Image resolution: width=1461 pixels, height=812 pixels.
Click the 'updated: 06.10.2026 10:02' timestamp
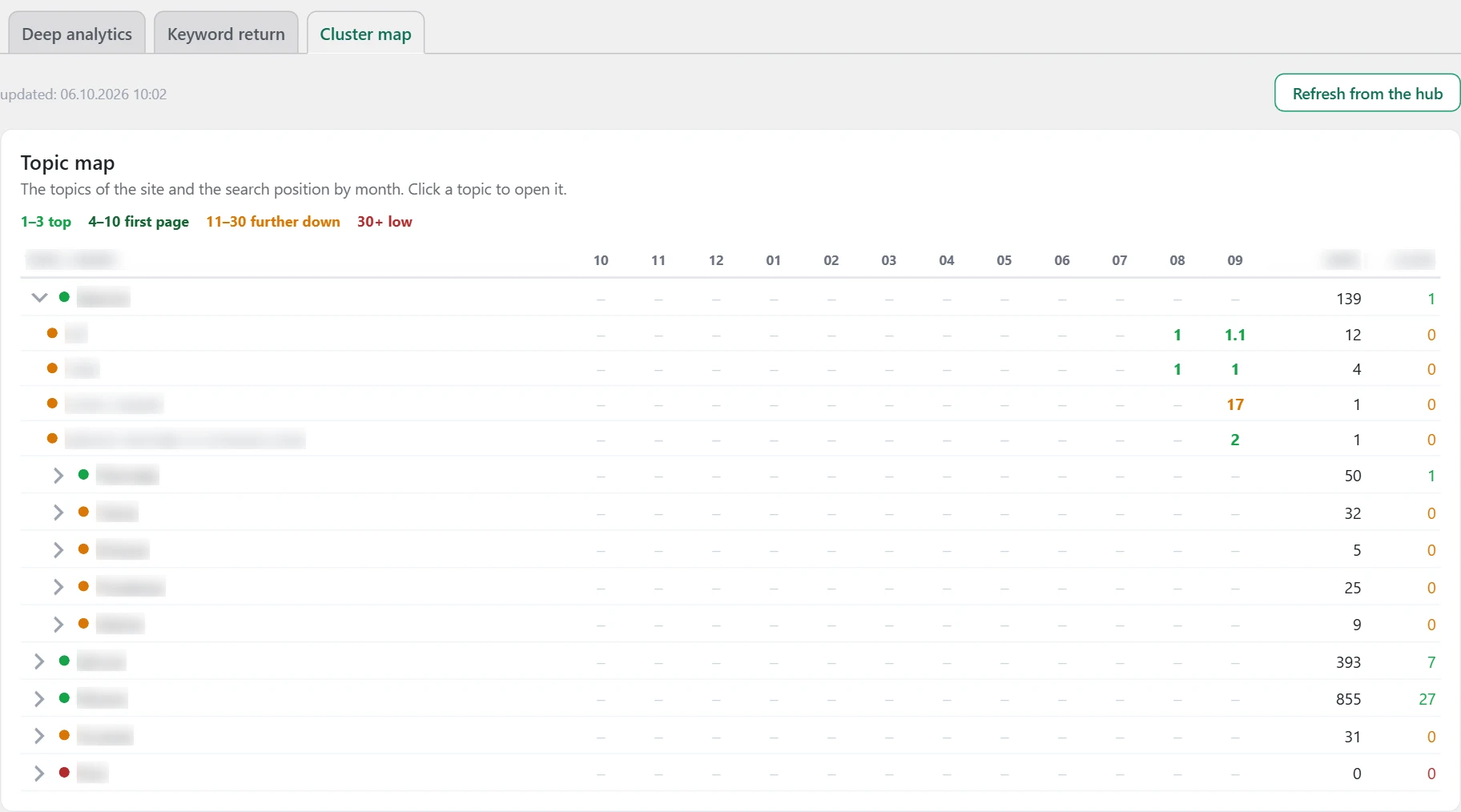pos(83,94)
